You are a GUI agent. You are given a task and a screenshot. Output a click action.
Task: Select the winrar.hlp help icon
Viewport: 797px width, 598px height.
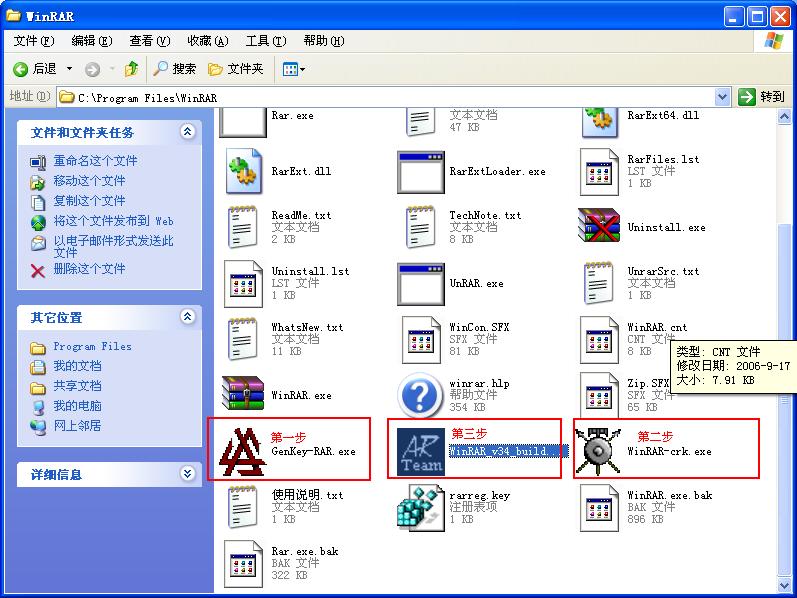(x=419, y=395)
